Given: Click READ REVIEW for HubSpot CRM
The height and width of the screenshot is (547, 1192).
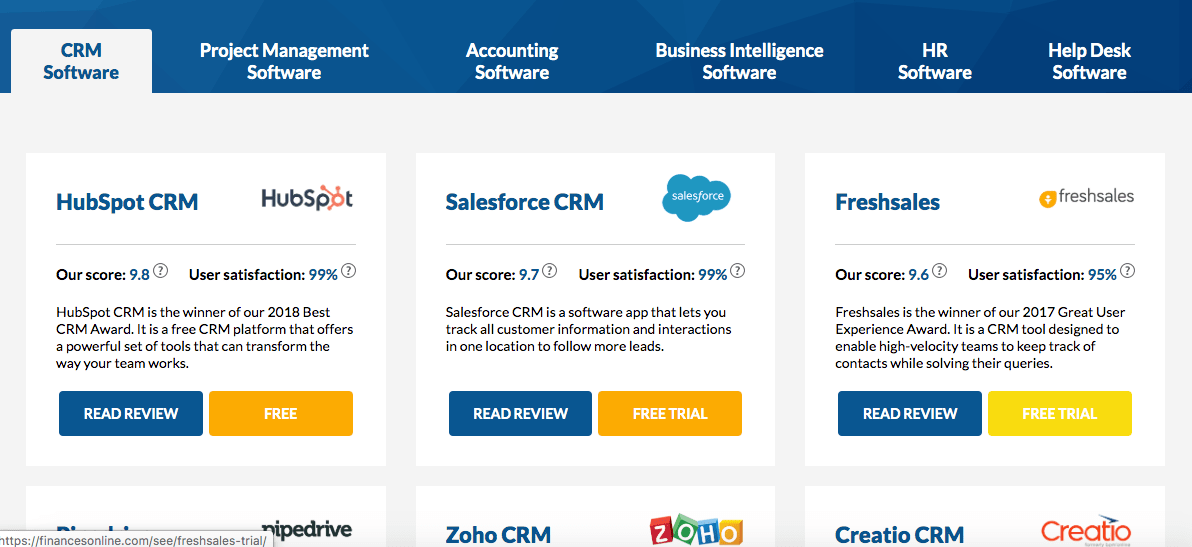Looking at the screenshot, I should pyautogui.click(x=131, y=413).
